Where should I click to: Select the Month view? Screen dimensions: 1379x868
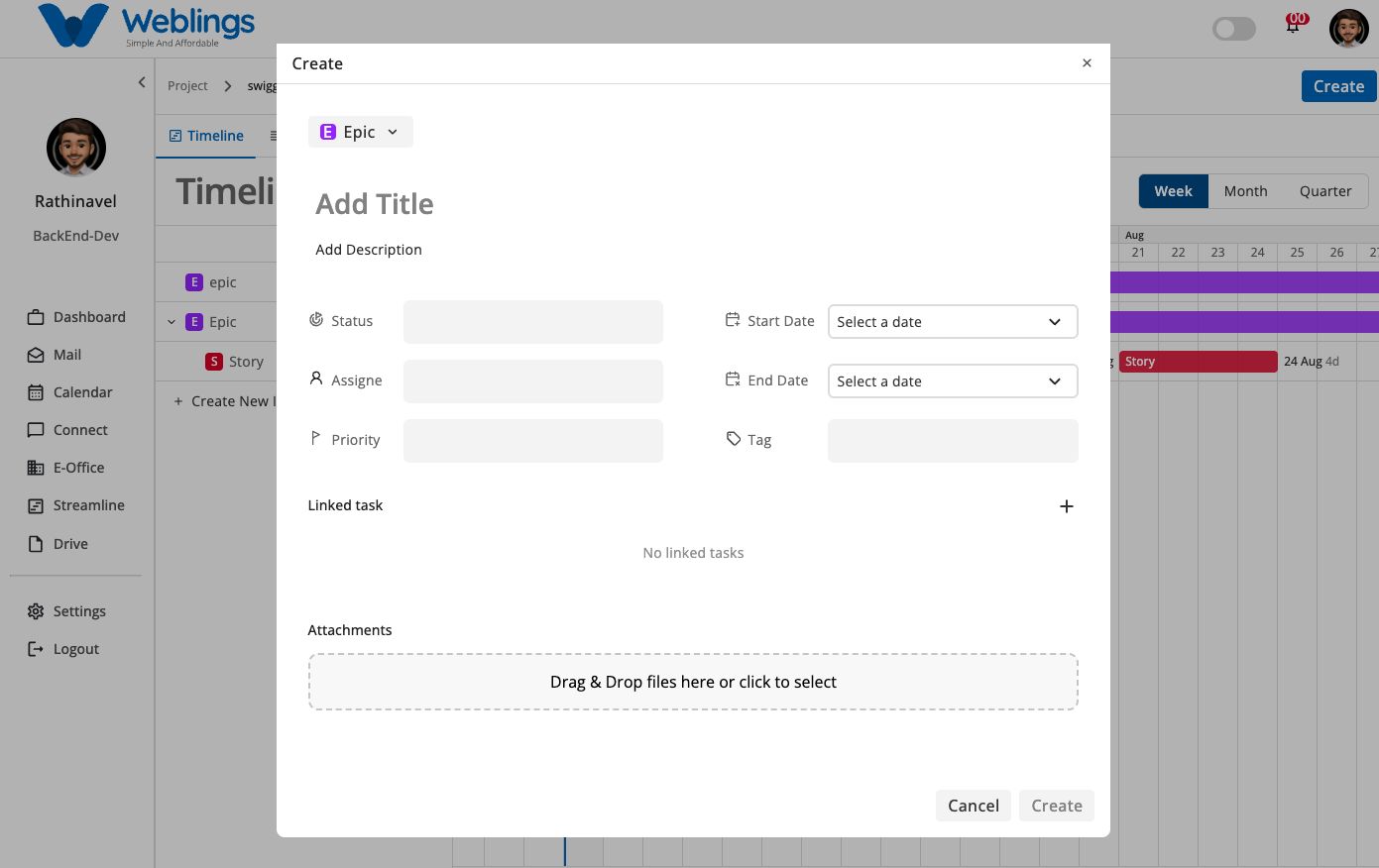[1245, 191]
